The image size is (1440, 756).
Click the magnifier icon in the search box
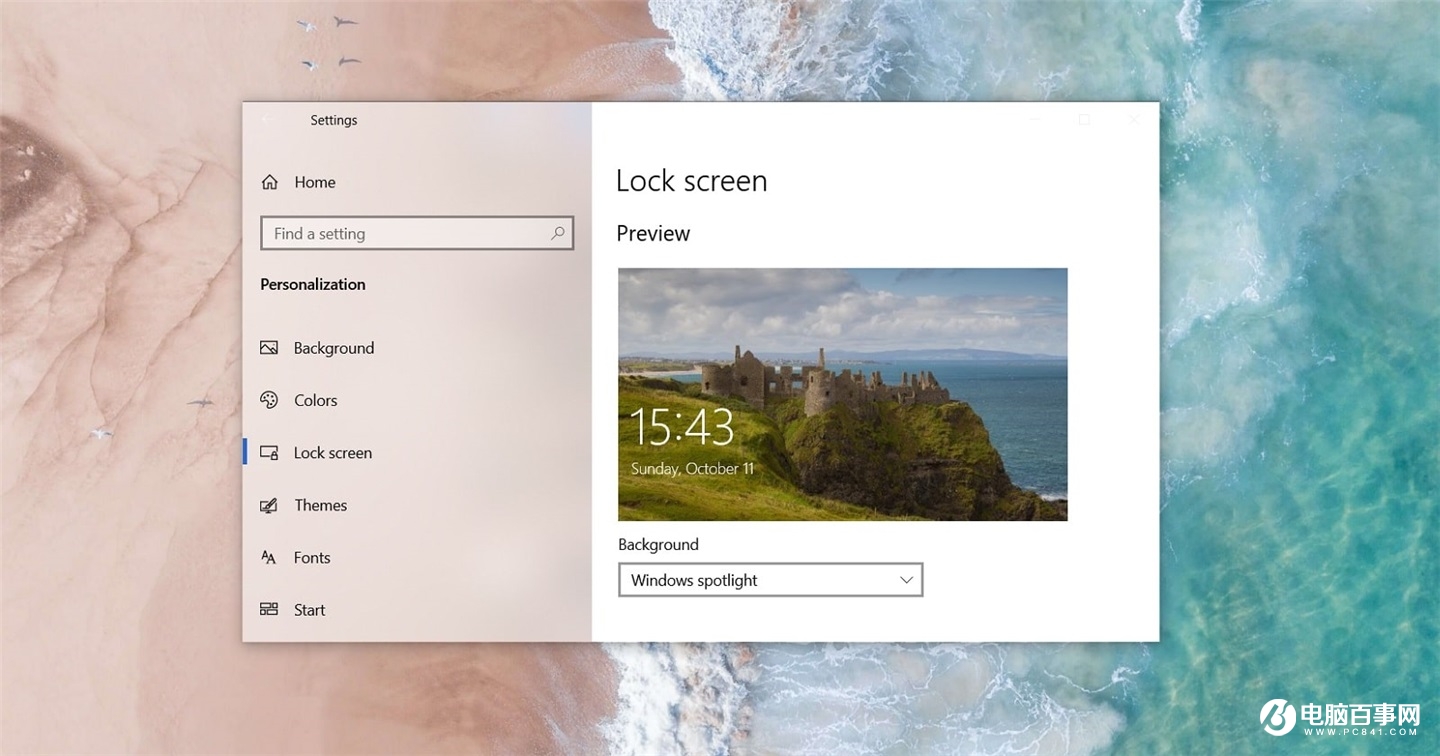tap(558, 232)
